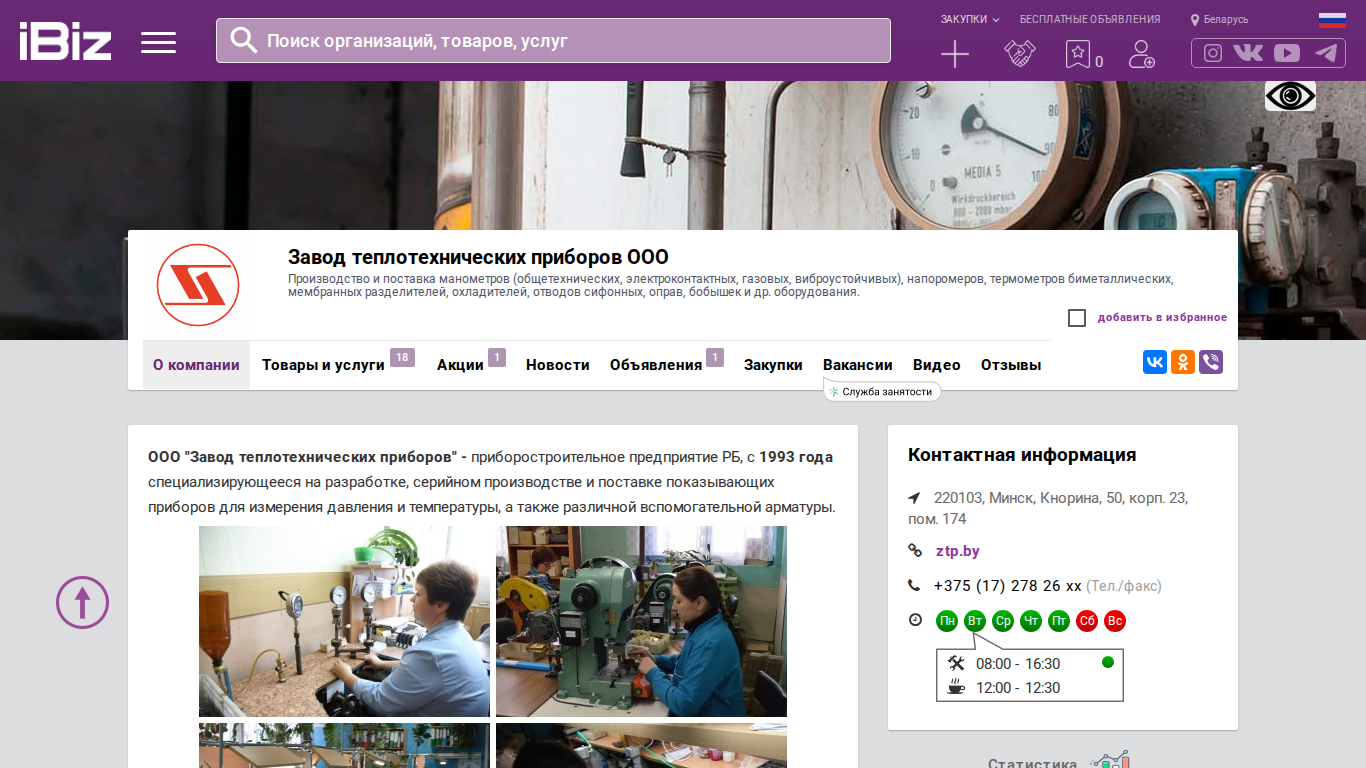The width and height of the screenshot is (1366, 768).
Task: Open iBiz VK page in header
Action: pyautogui.click(x=1248, y=53)
